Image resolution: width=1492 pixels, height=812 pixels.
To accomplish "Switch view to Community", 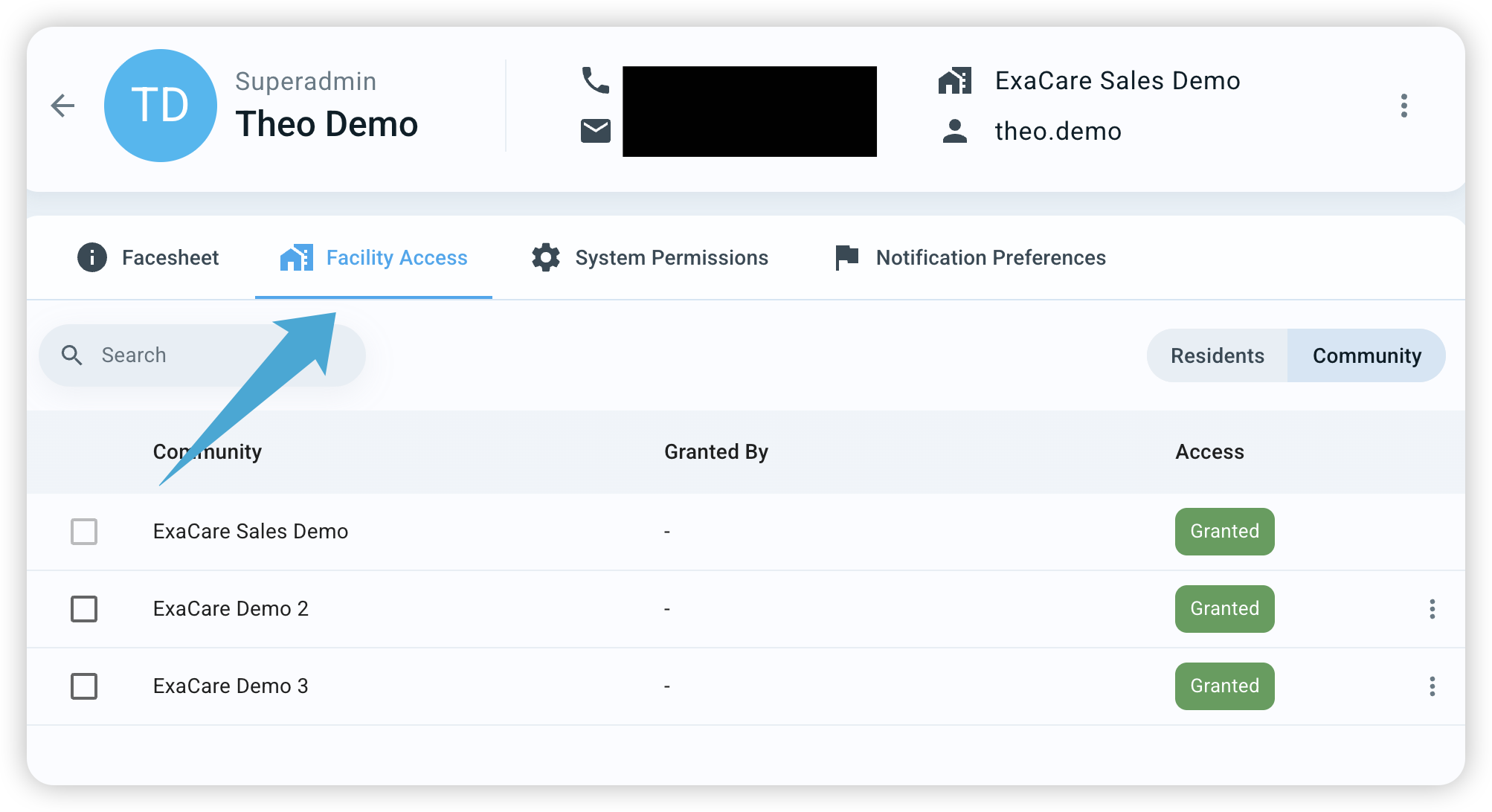I will 1367,355.
